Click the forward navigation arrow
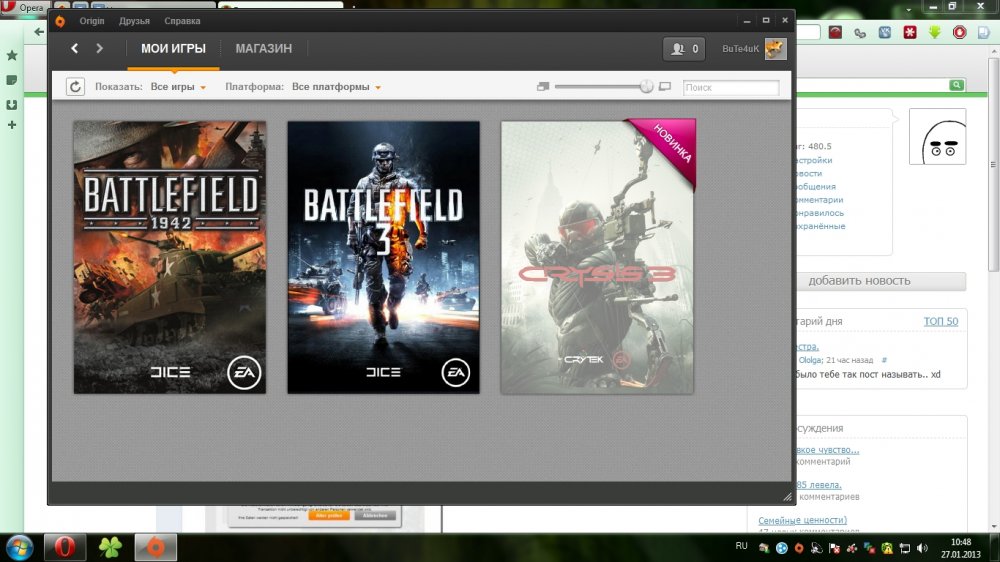Image resolution: width=1000 pixels, height=562 pixels. [99, 48]
